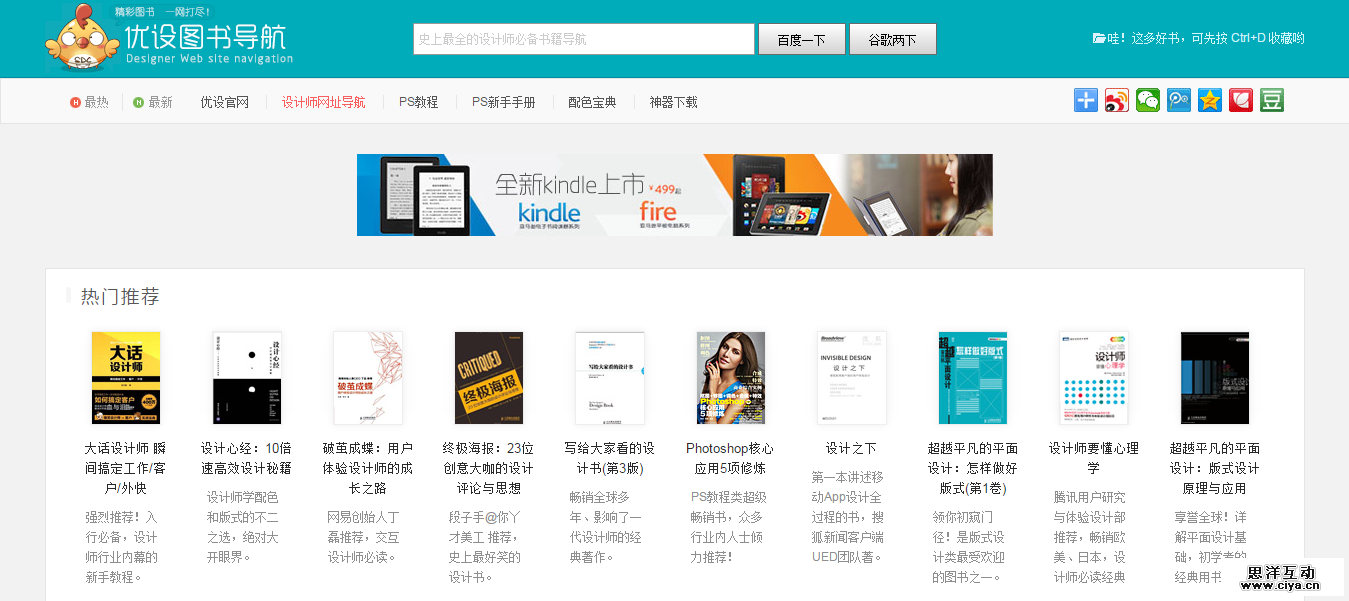The width and height of the screenshot is (1349, 601).
Task: Share to Douban with the green 豆 icon
Action: tap(1272, 100)
